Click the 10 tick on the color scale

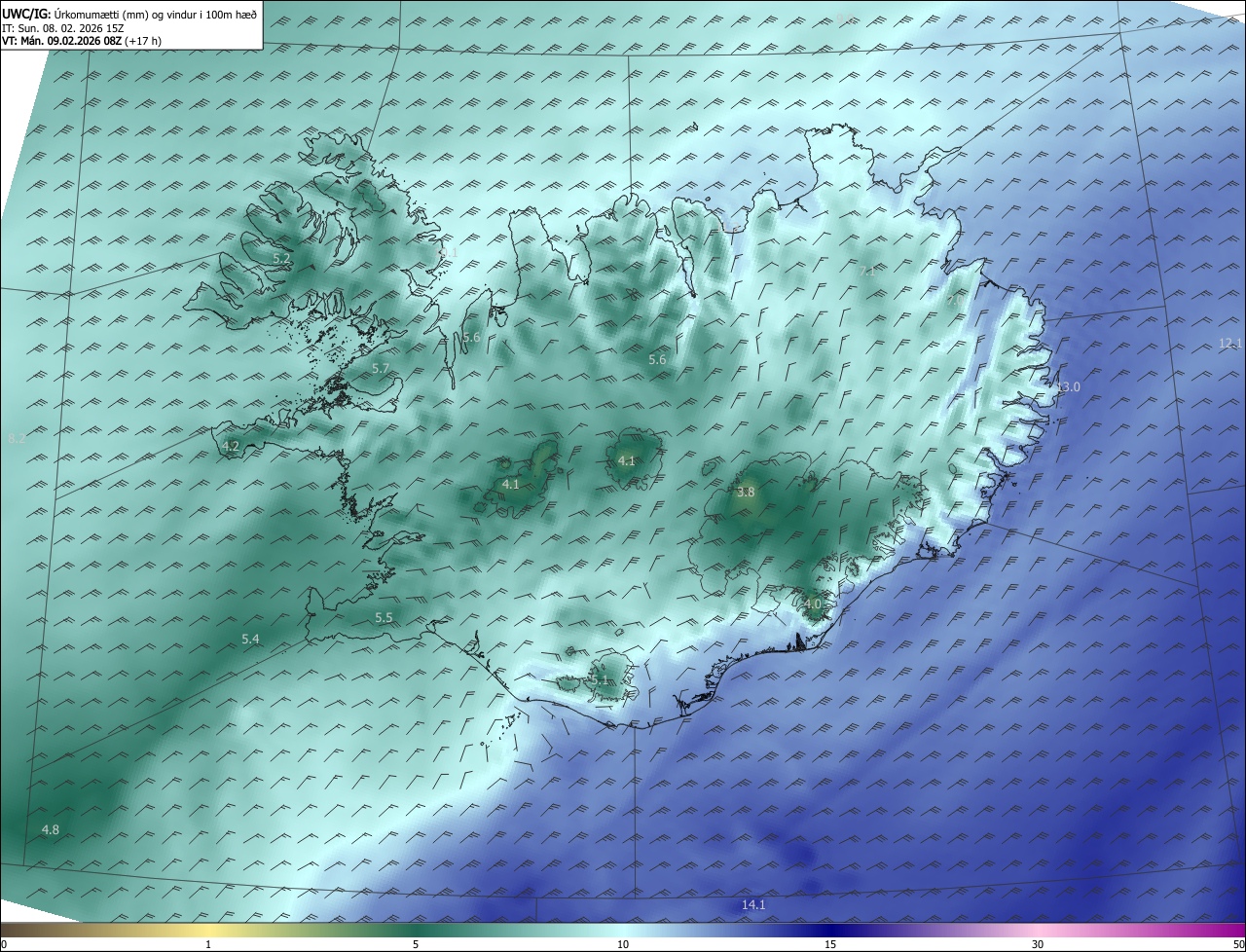(x=623, y=945)
